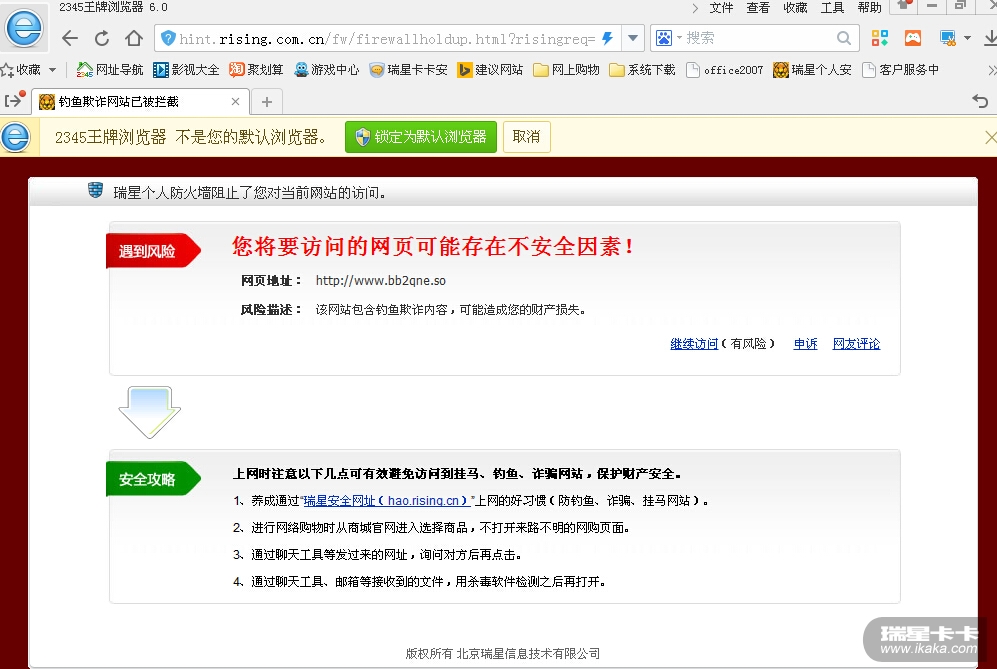The height and width of the screenshot is (669, 997).
Task: Click the blocked URL http://www.bb2qne.so text
Action: (380, 280)
